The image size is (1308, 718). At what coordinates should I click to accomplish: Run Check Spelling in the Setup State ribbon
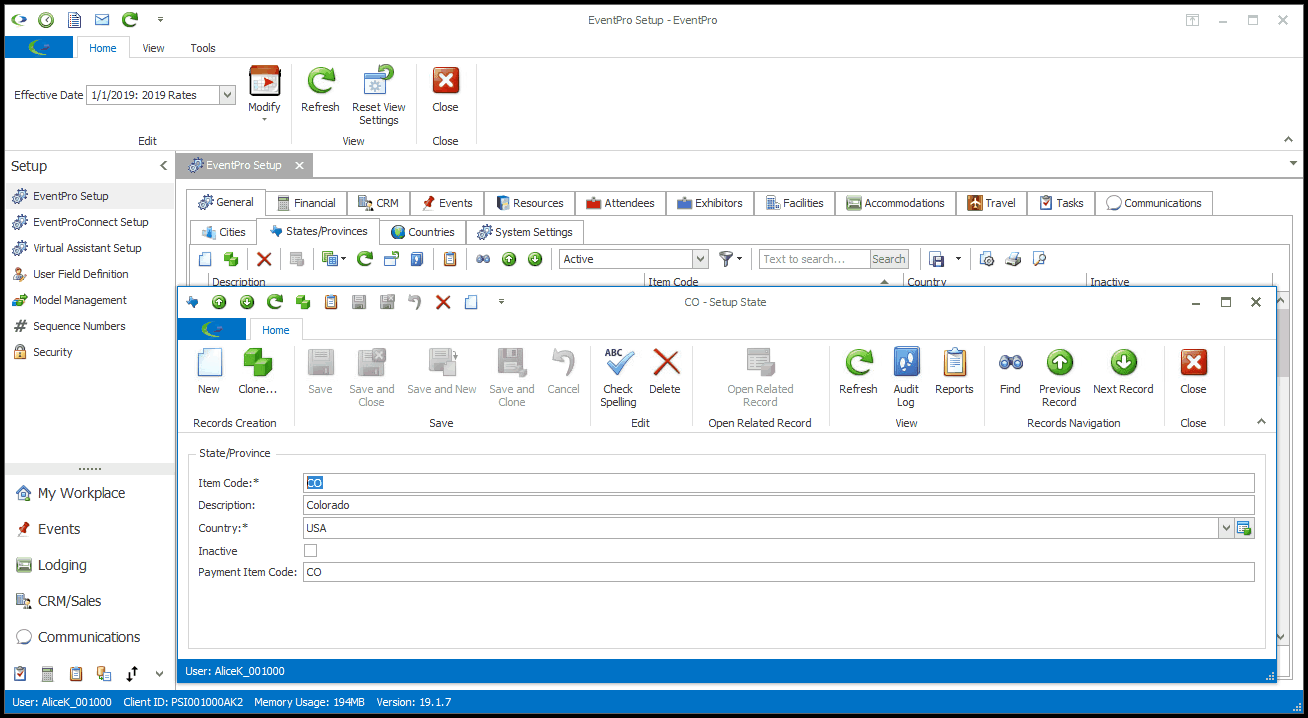click(x=618, y=377)
